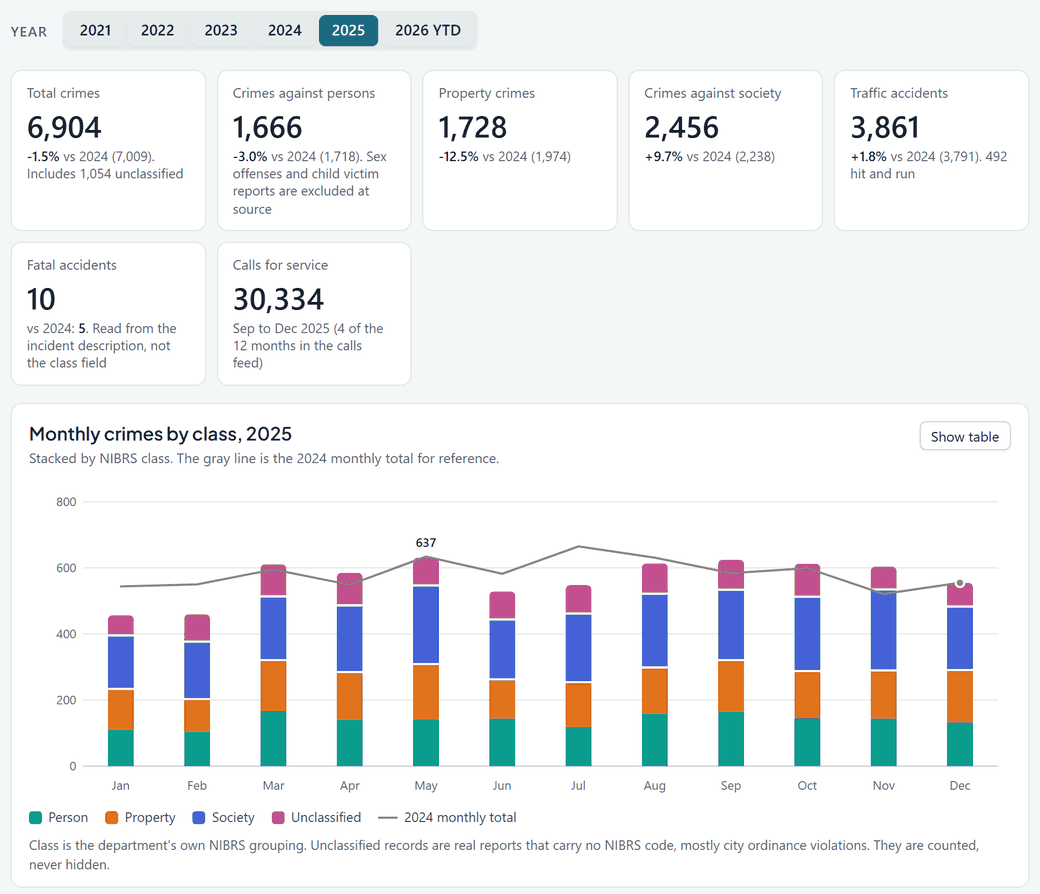This screenshot has width=1040, height=894.
Task: Switch to 2026 YTD tab
Action: pos(428,31)
